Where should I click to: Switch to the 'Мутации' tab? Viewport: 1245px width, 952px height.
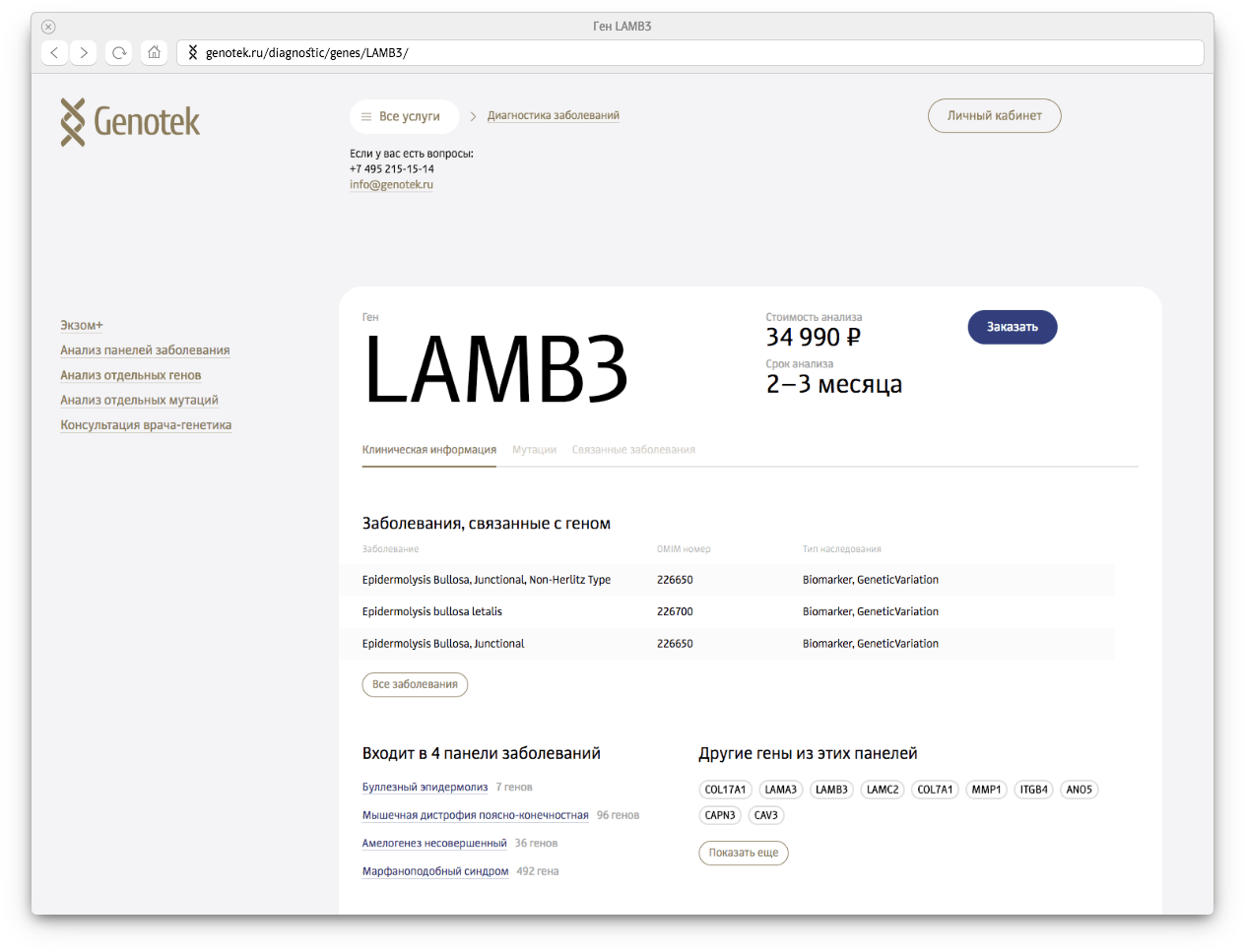[534, 450]
